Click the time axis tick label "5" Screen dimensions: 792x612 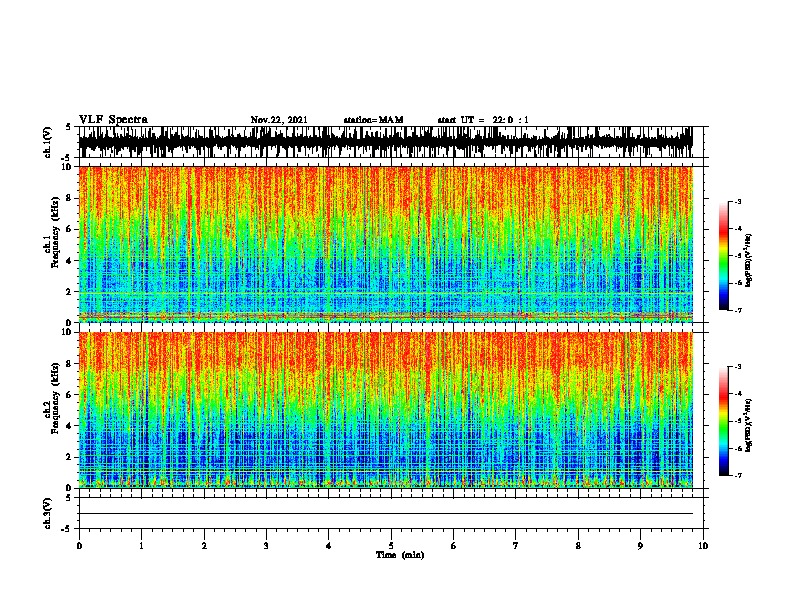[x=391, y=546]
